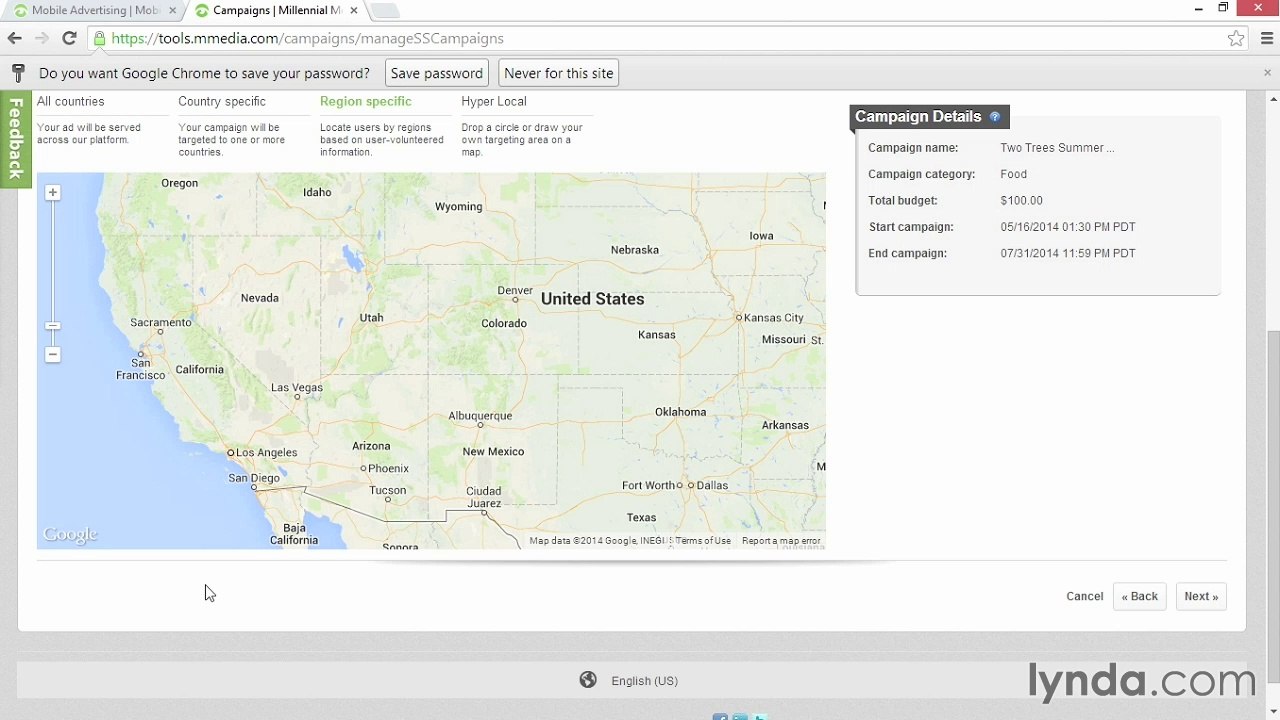The height and width of the screenshot is (720, 1280).
Task: Open a new browser tab
Action: click(x=385, y=10)
